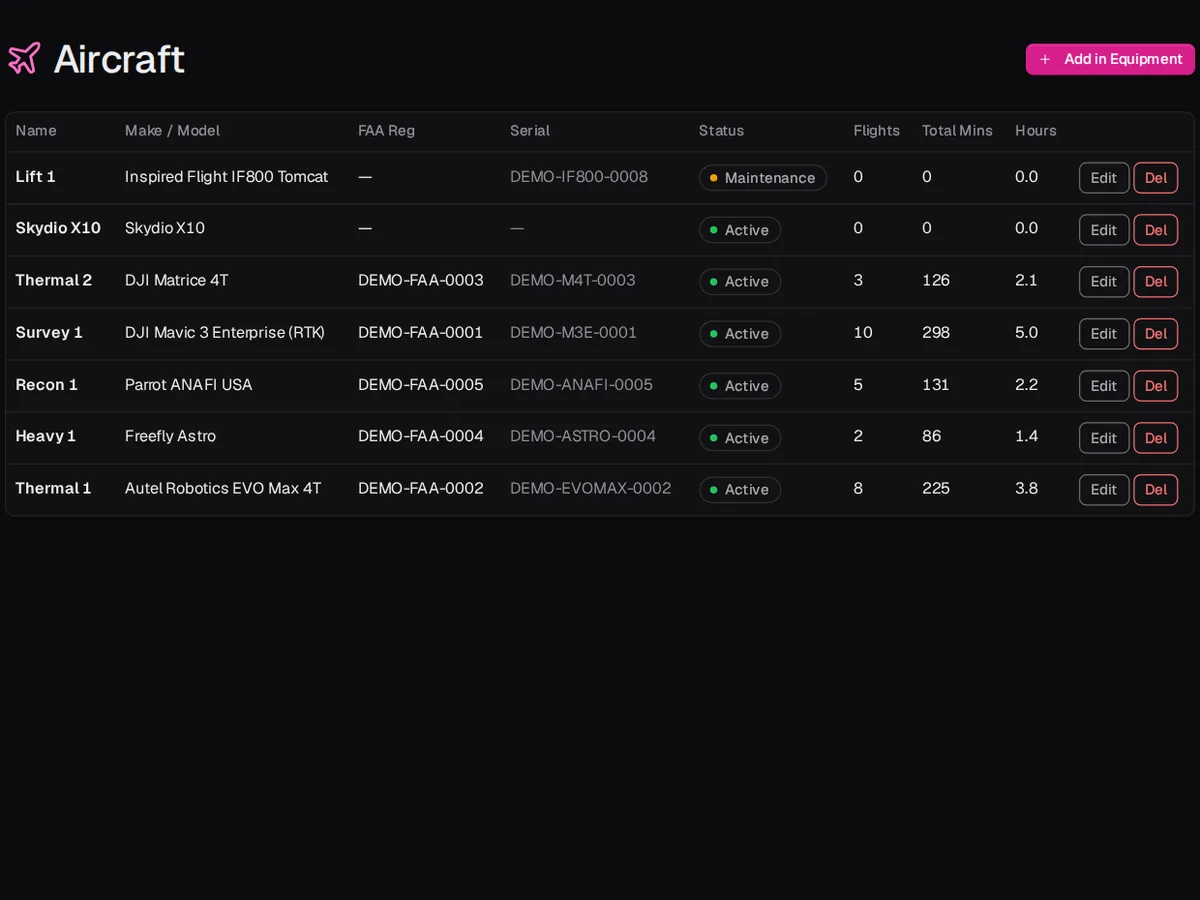
Task: Click flights count 10 for Survey 1
Action: (863, 333)
